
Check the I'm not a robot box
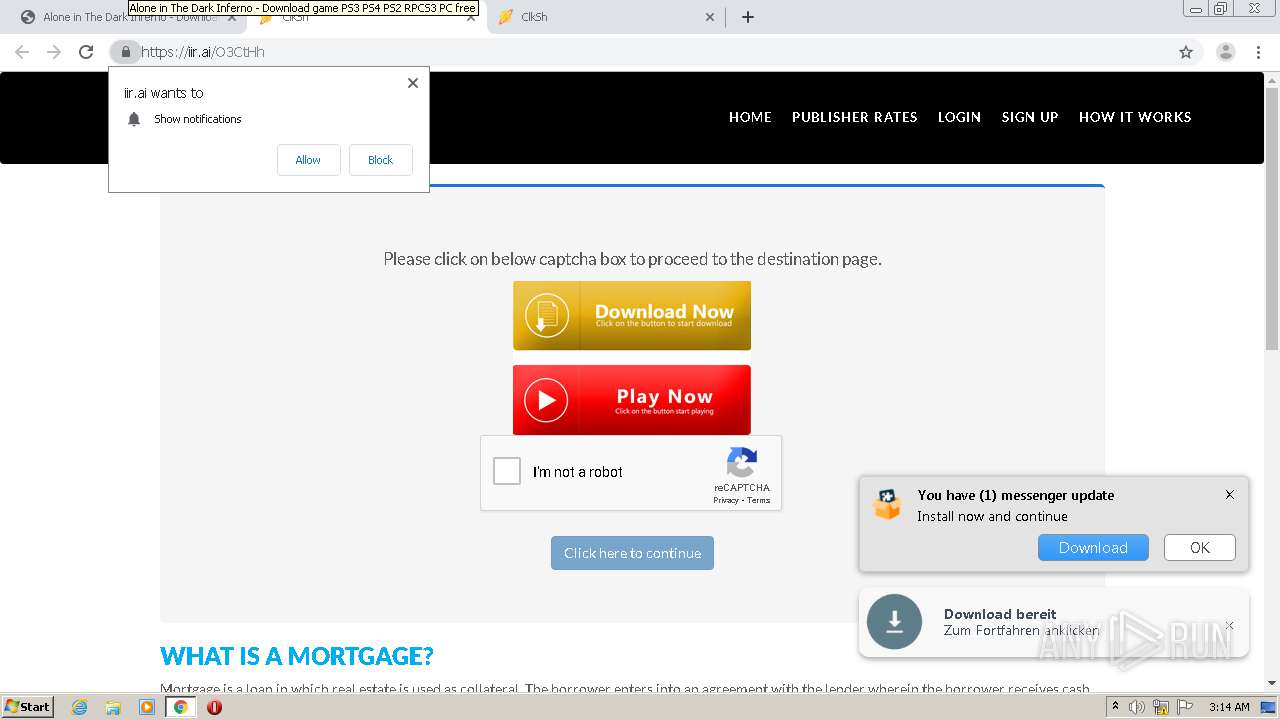click(507, 472)
